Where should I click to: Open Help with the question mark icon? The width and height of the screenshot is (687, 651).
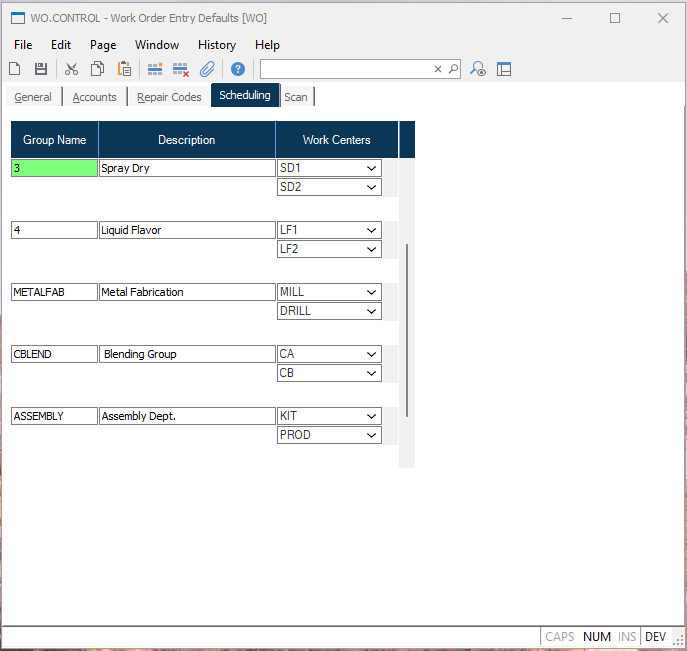click(x=238, y=69)
